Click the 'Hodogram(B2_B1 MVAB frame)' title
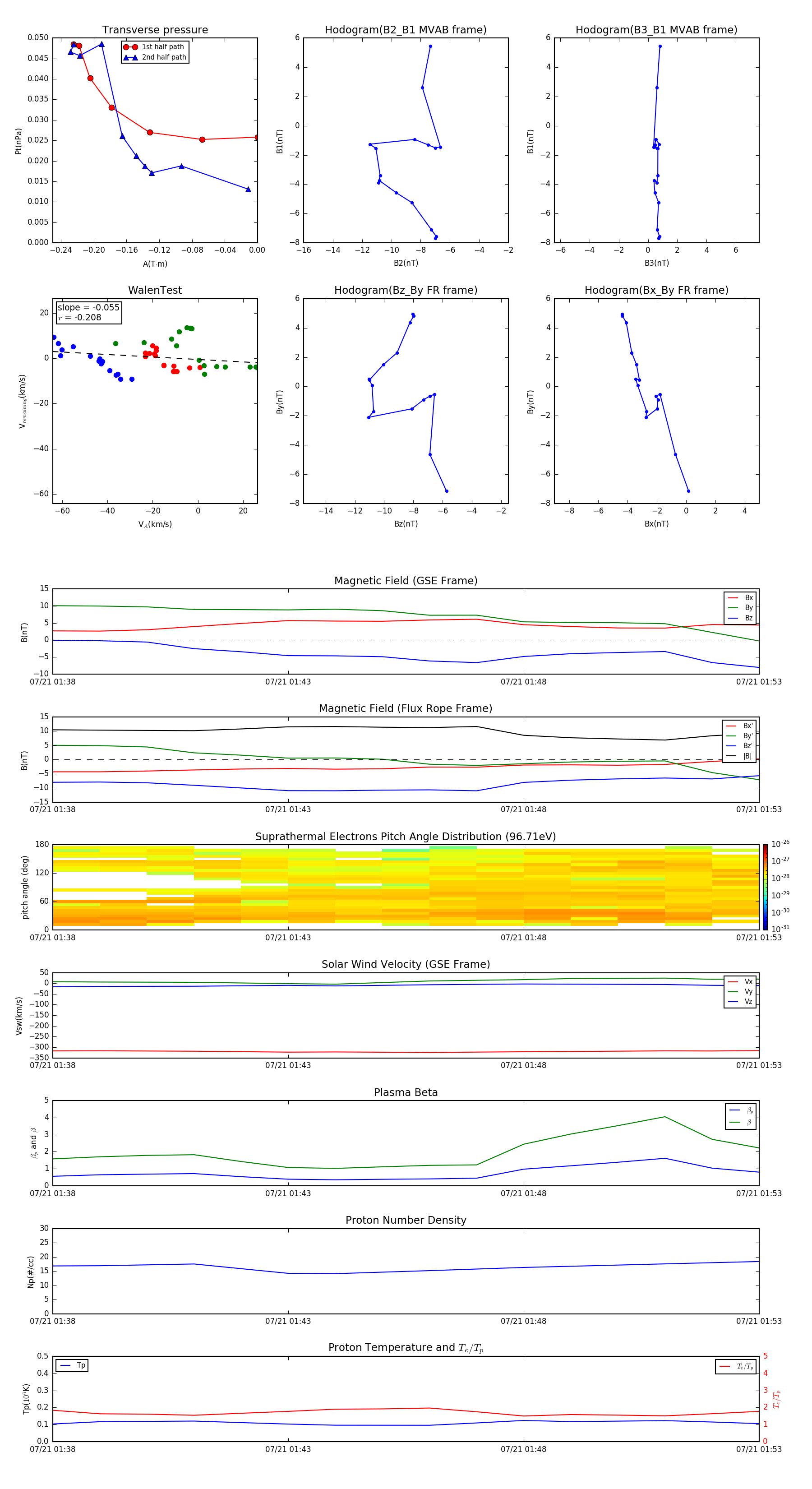Image resolution: width=812 pixels, height=1489 pixels. click(x=406, y=29)
